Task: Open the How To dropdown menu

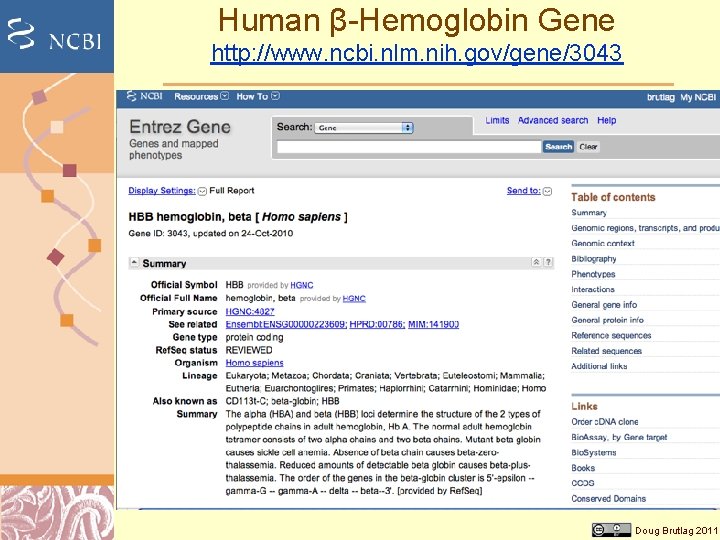Action: pos(258,96)
